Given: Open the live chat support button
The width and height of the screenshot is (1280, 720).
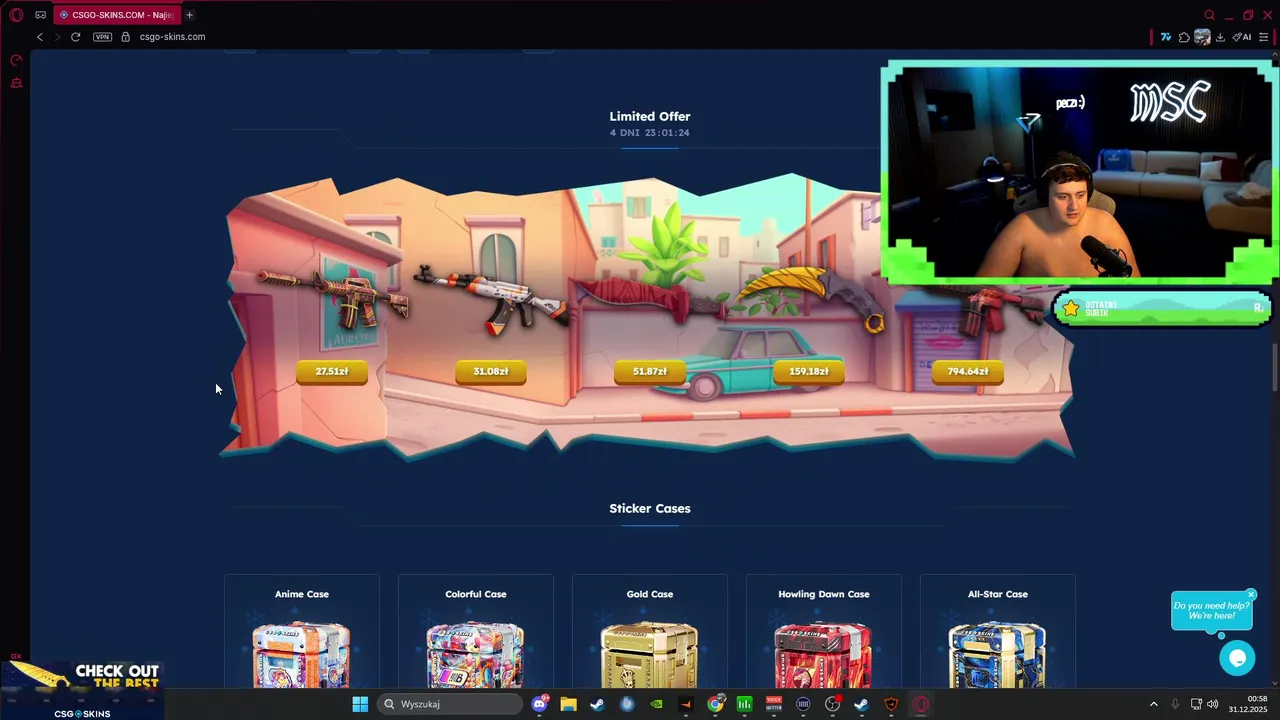Looking at the screenshot, I should 1237,658.
